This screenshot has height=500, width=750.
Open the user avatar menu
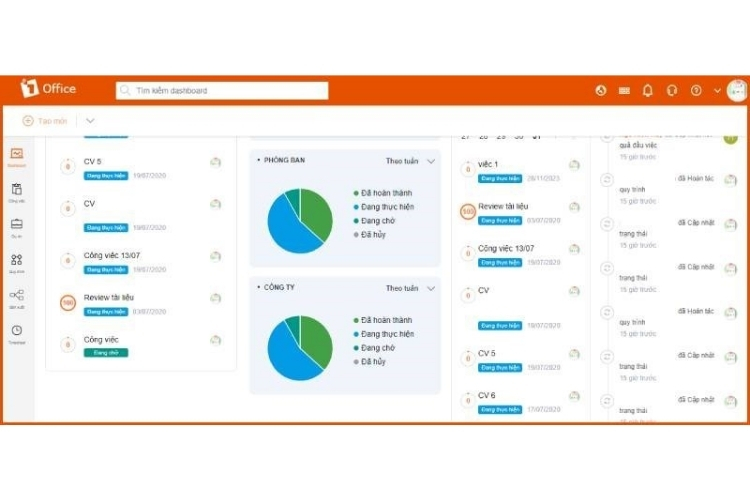coord(736,90)
